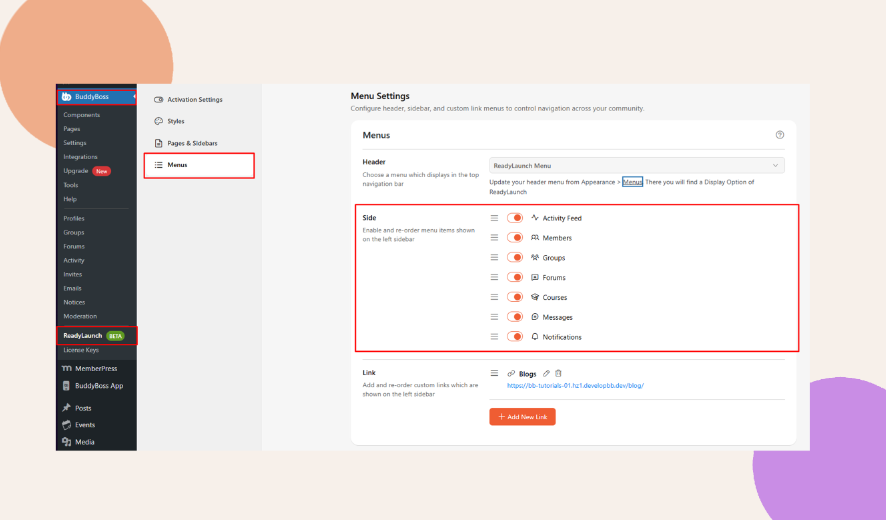Click the Add New Link button
Image resolution: width=886 pixels, height=520 pixels.
[x=522, y=416]
